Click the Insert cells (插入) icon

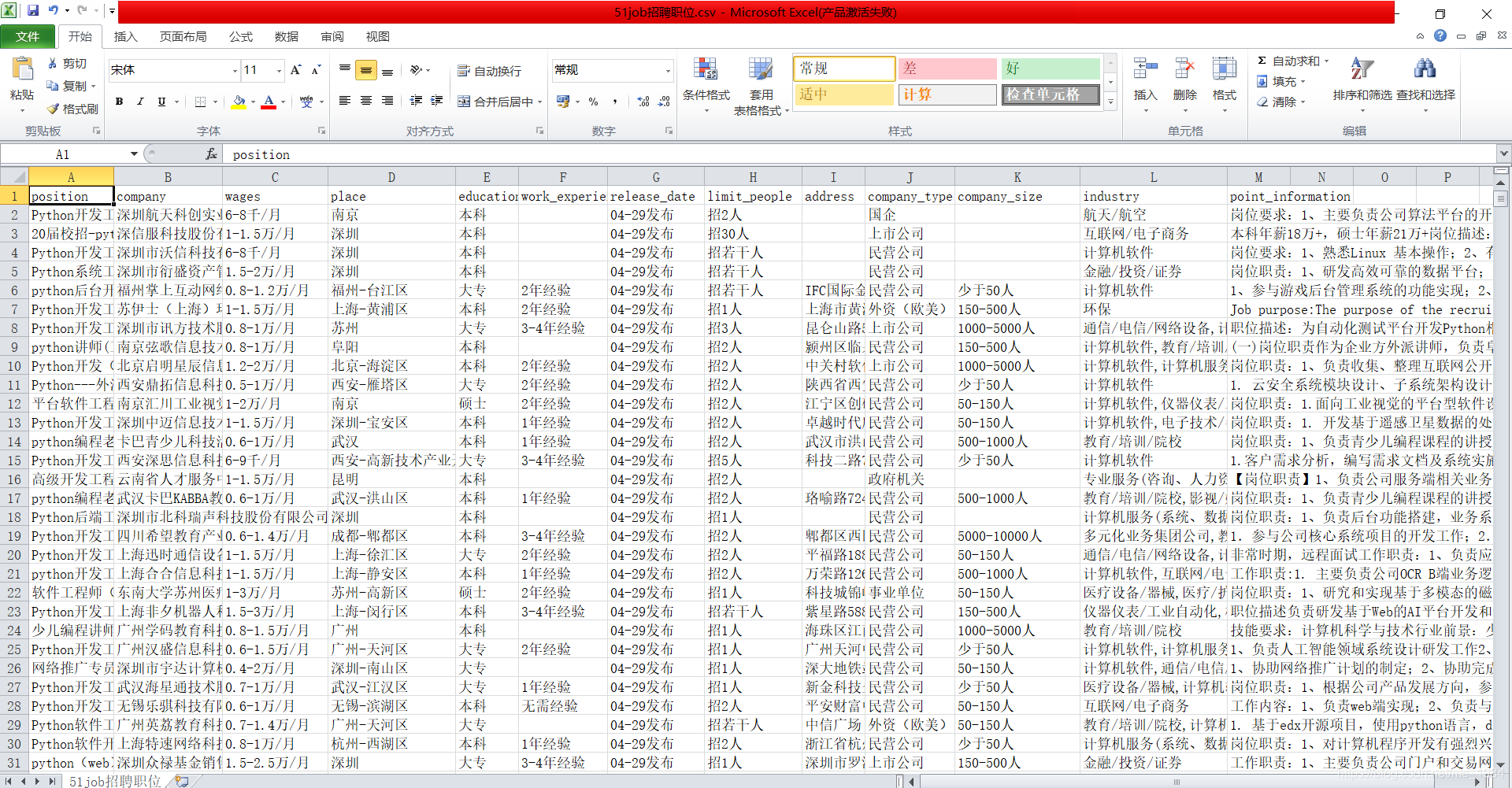click(x=1145, y=69)
